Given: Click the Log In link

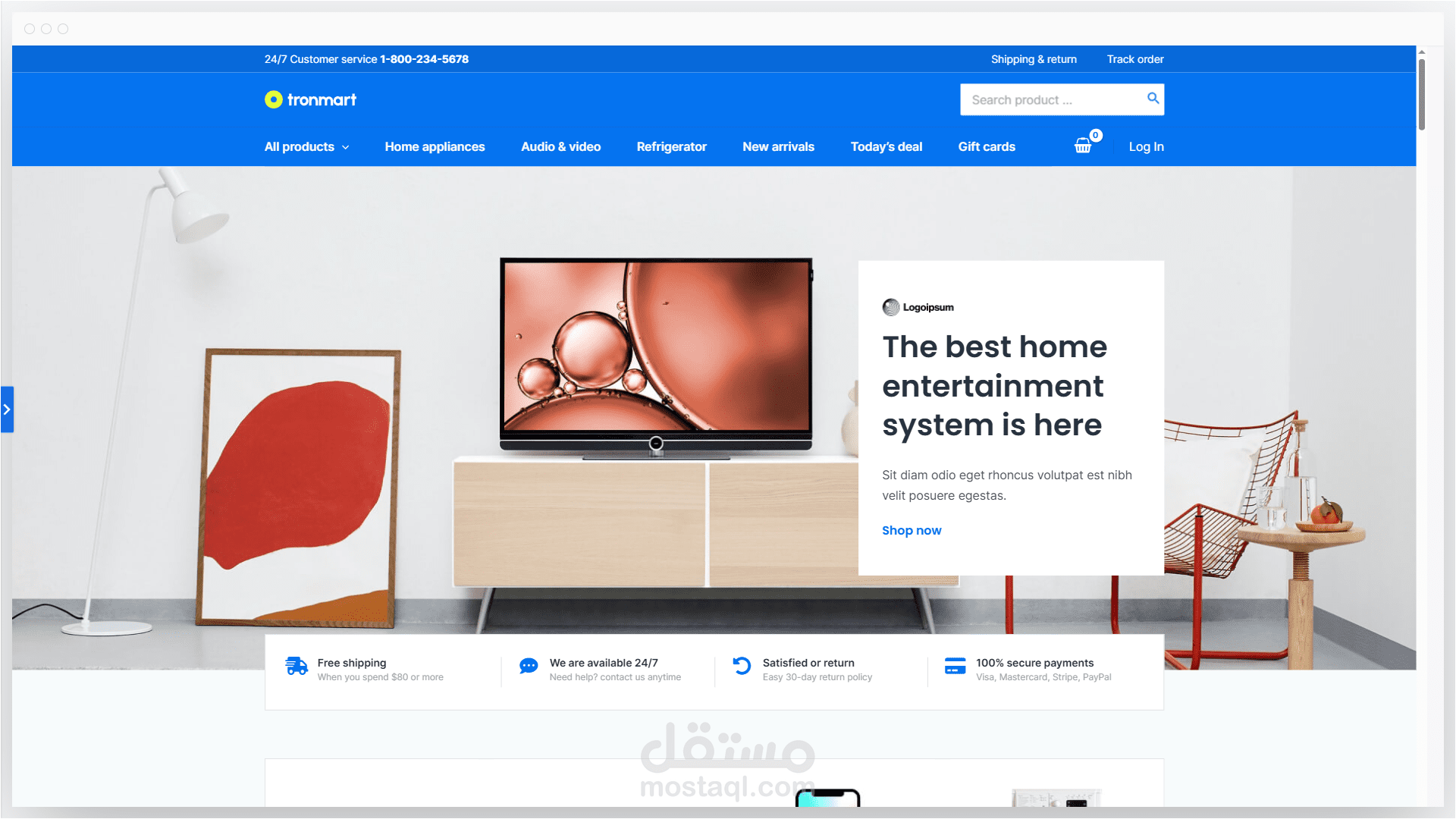Looking at the screenshot, I should [x=1146, y=147].
